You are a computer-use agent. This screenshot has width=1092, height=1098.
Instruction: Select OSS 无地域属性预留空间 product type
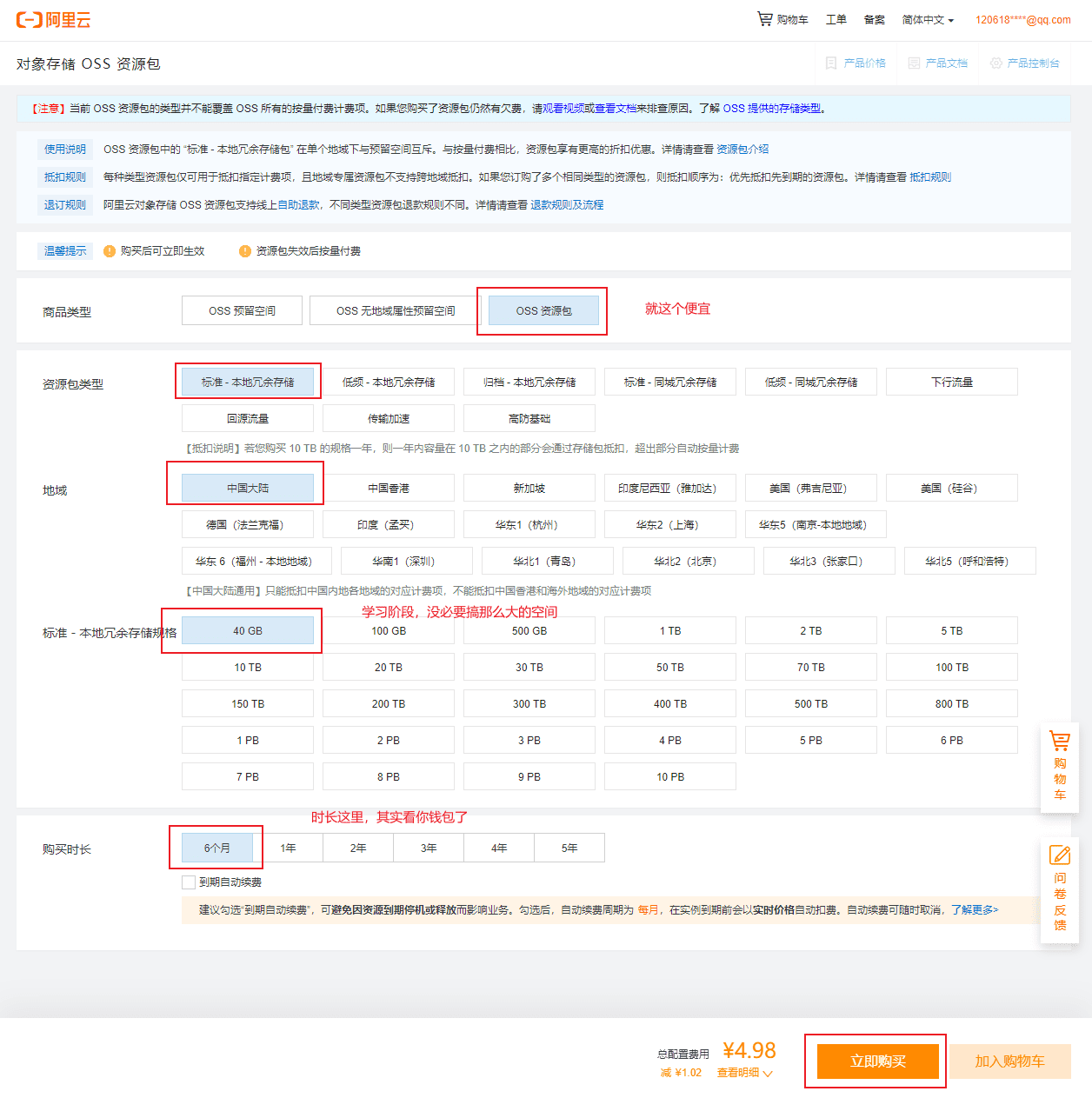pos(396,310)
